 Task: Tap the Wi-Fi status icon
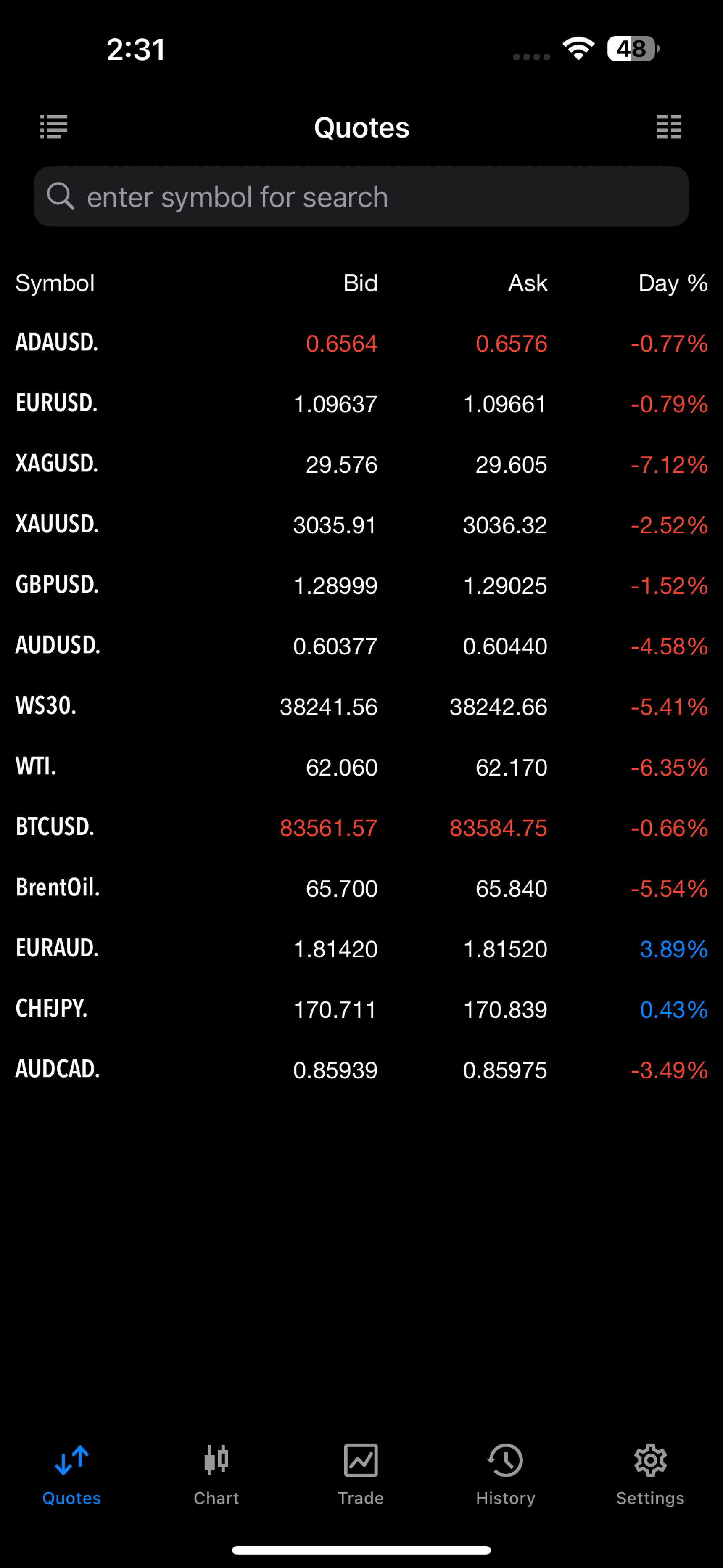[578, 49]
